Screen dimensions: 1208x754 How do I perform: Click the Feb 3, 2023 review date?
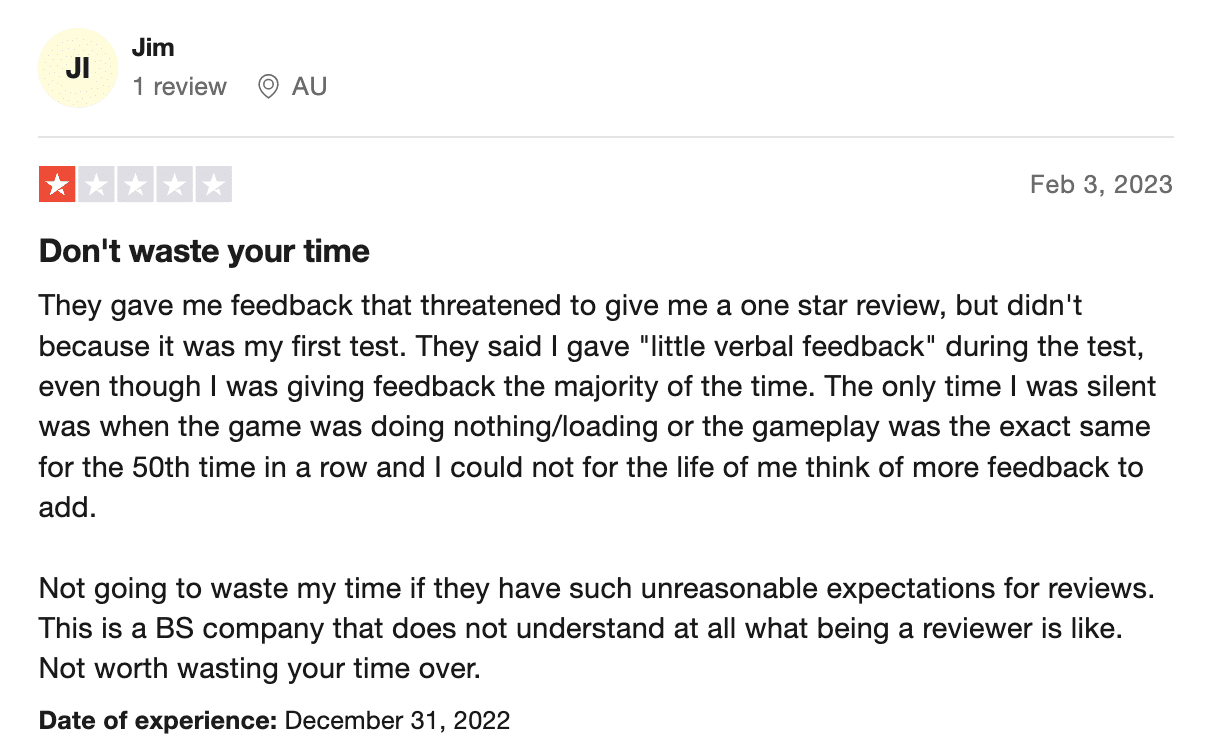pos(1101,185)
